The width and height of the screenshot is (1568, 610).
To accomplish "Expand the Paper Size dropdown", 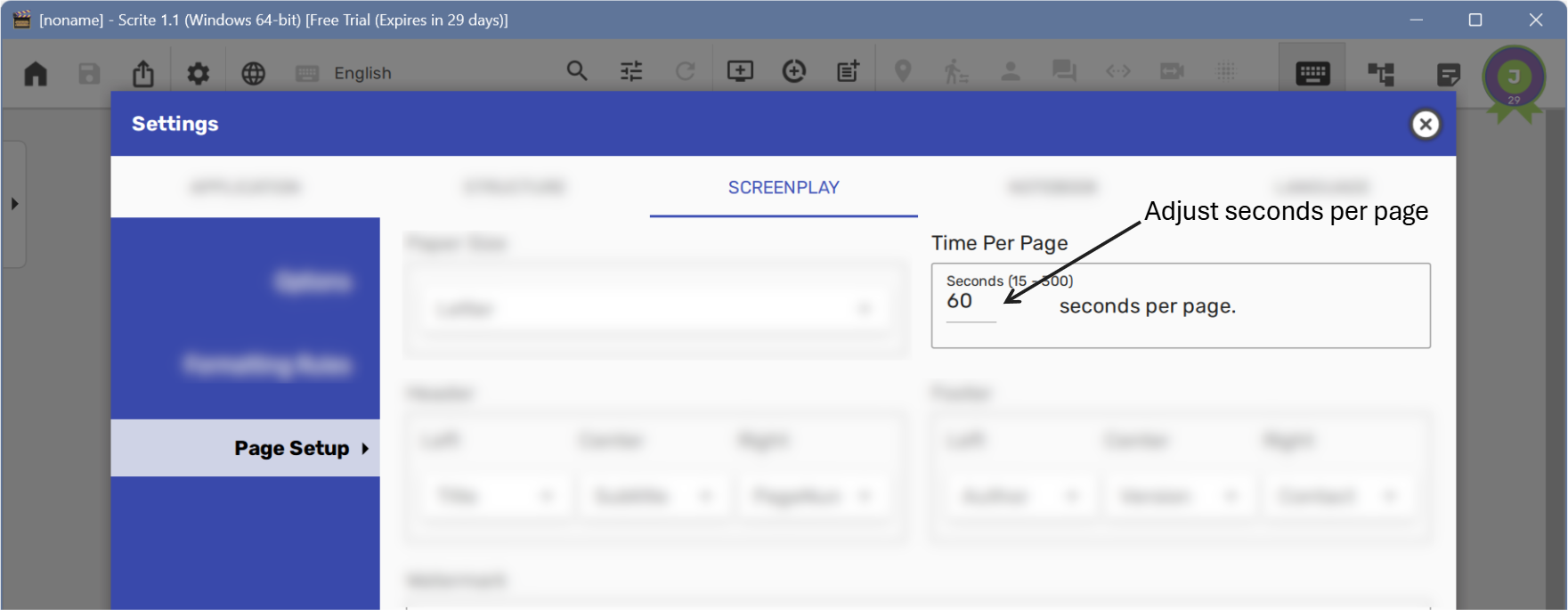I will 654,309.
